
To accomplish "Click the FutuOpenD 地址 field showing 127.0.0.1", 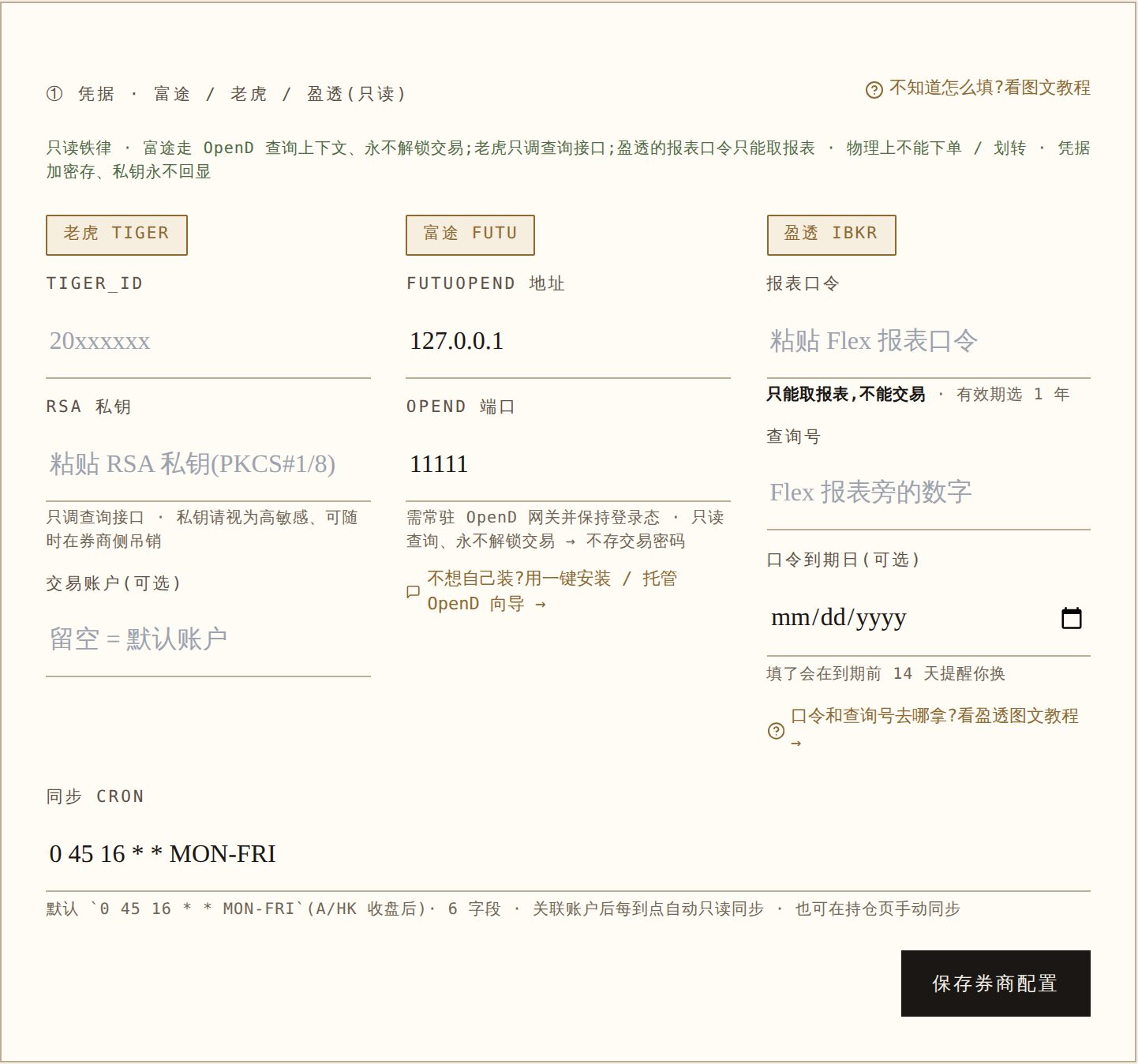I will tap(568, 341).
